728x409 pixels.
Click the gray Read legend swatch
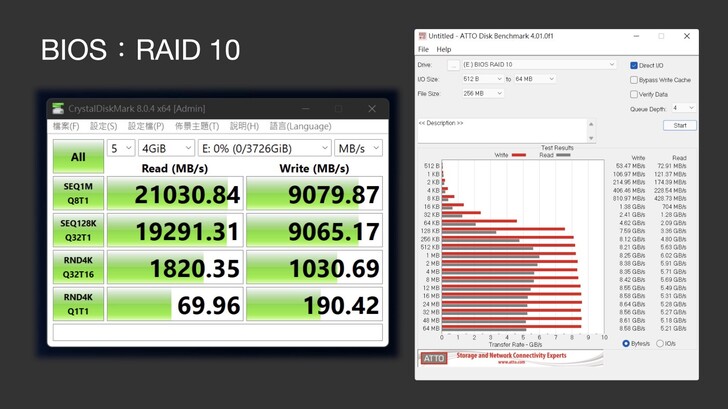(563, 155)
